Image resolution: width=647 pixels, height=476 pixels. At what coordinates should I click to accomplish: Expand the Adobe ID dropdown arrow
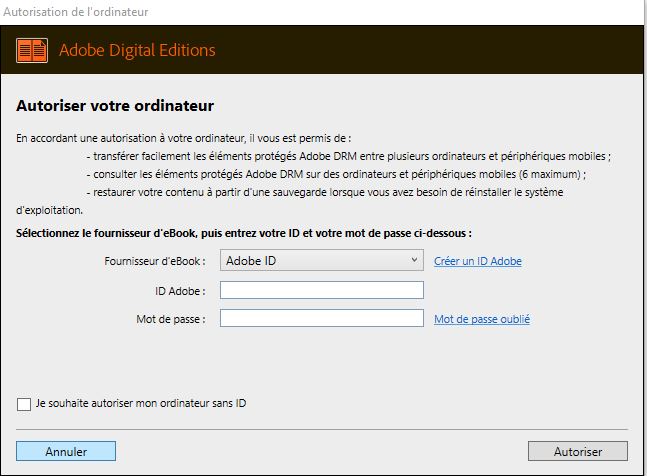click(415, 261)
